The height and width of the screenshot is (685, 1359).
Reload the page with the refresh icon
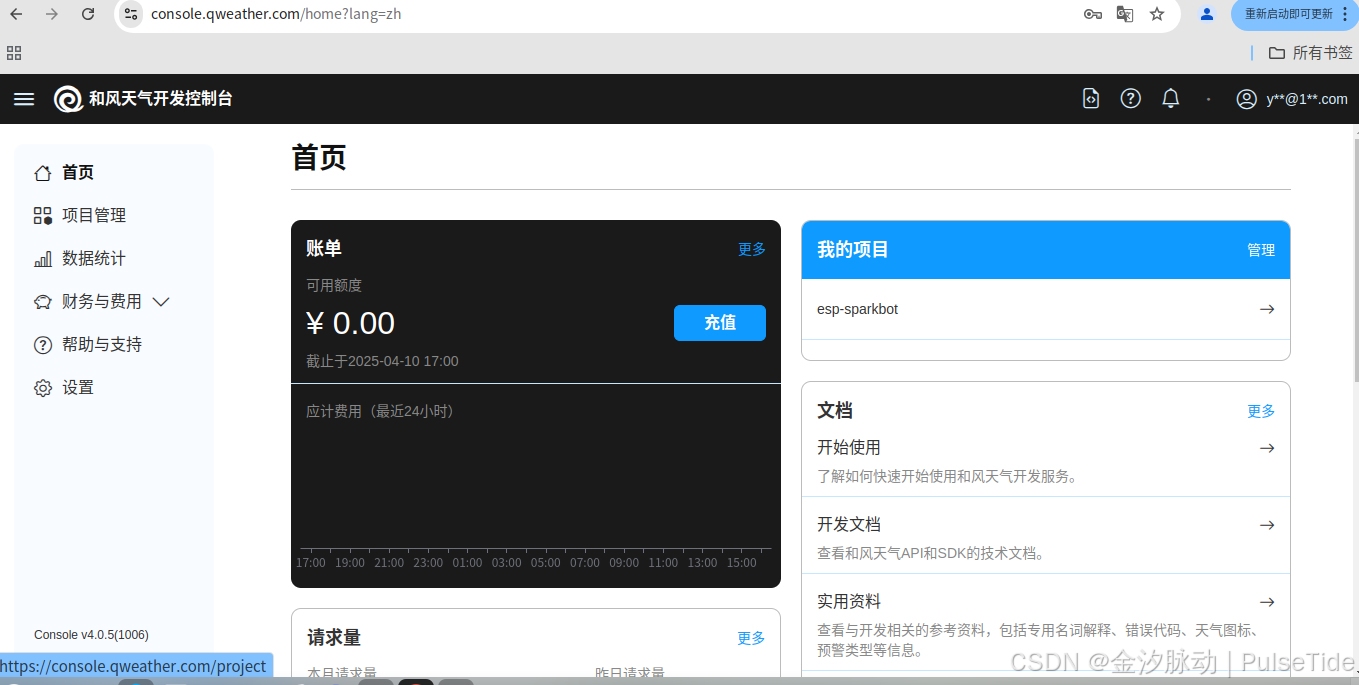click(88, 14)
